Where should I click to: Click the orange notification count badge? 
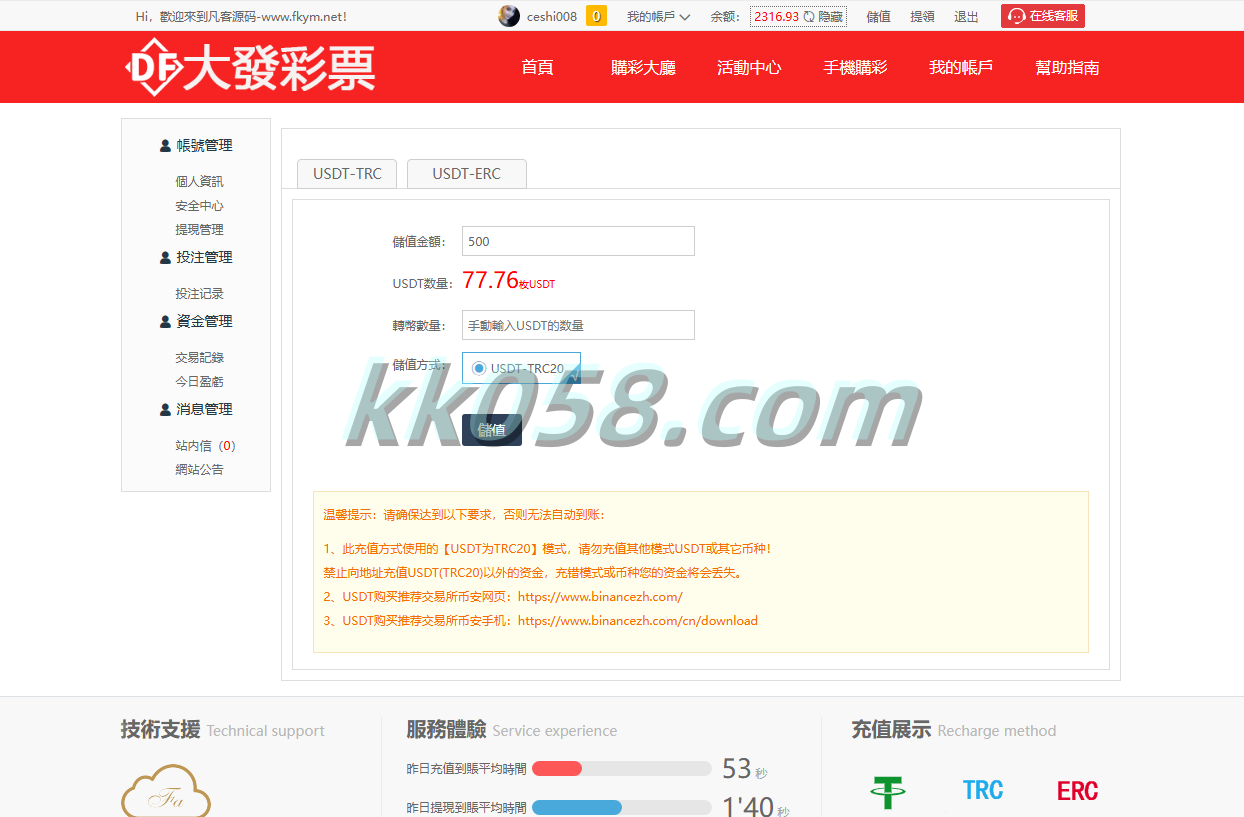(596, 16)
